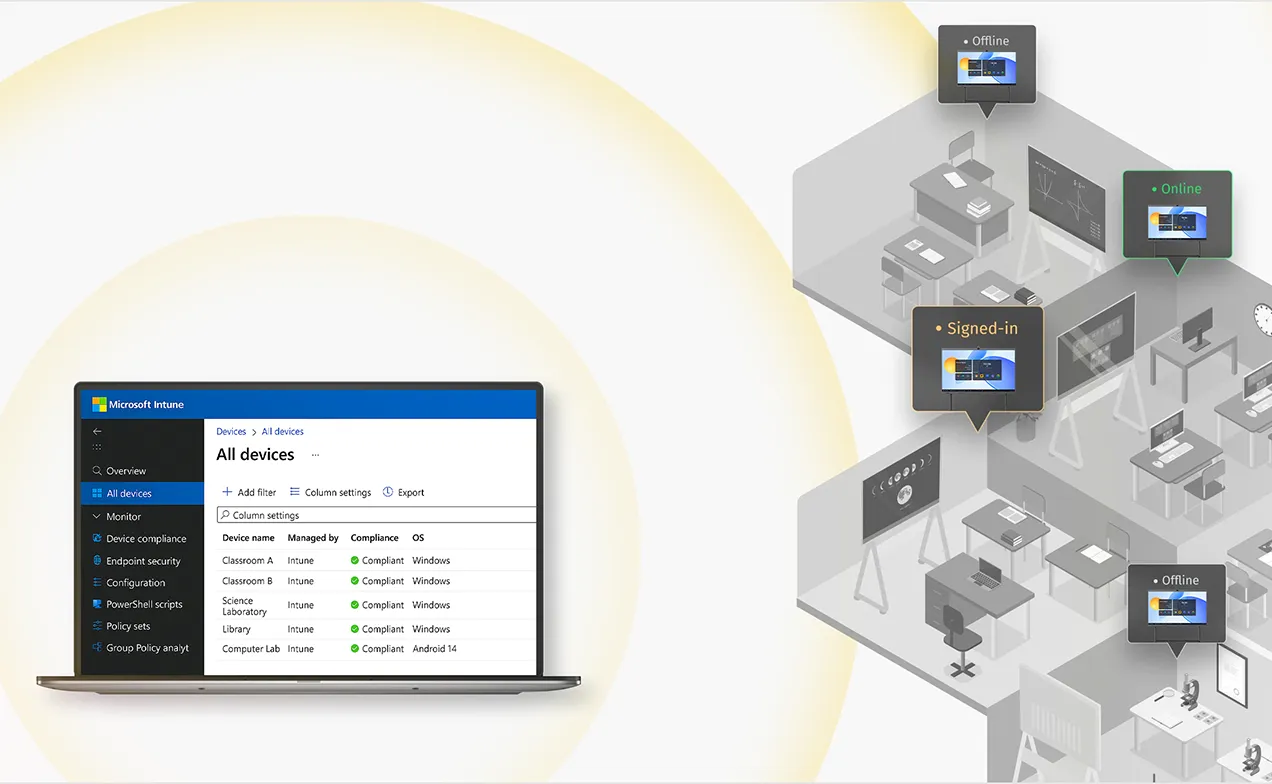This screenshot has height=784, width=1272.
Task: Click Intune in the Classroom B row
Action: click(301, 581)
